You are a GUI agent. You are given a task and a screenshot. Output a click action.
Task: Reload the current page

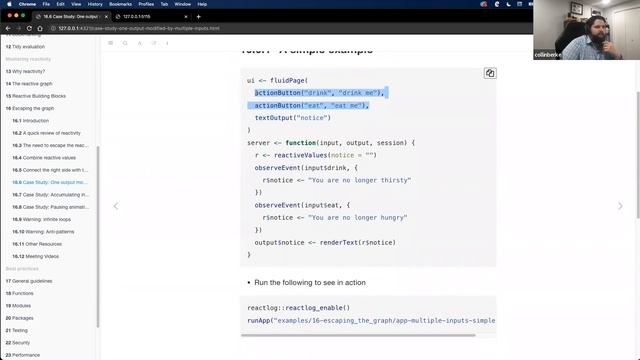click(x=29, y=28)
